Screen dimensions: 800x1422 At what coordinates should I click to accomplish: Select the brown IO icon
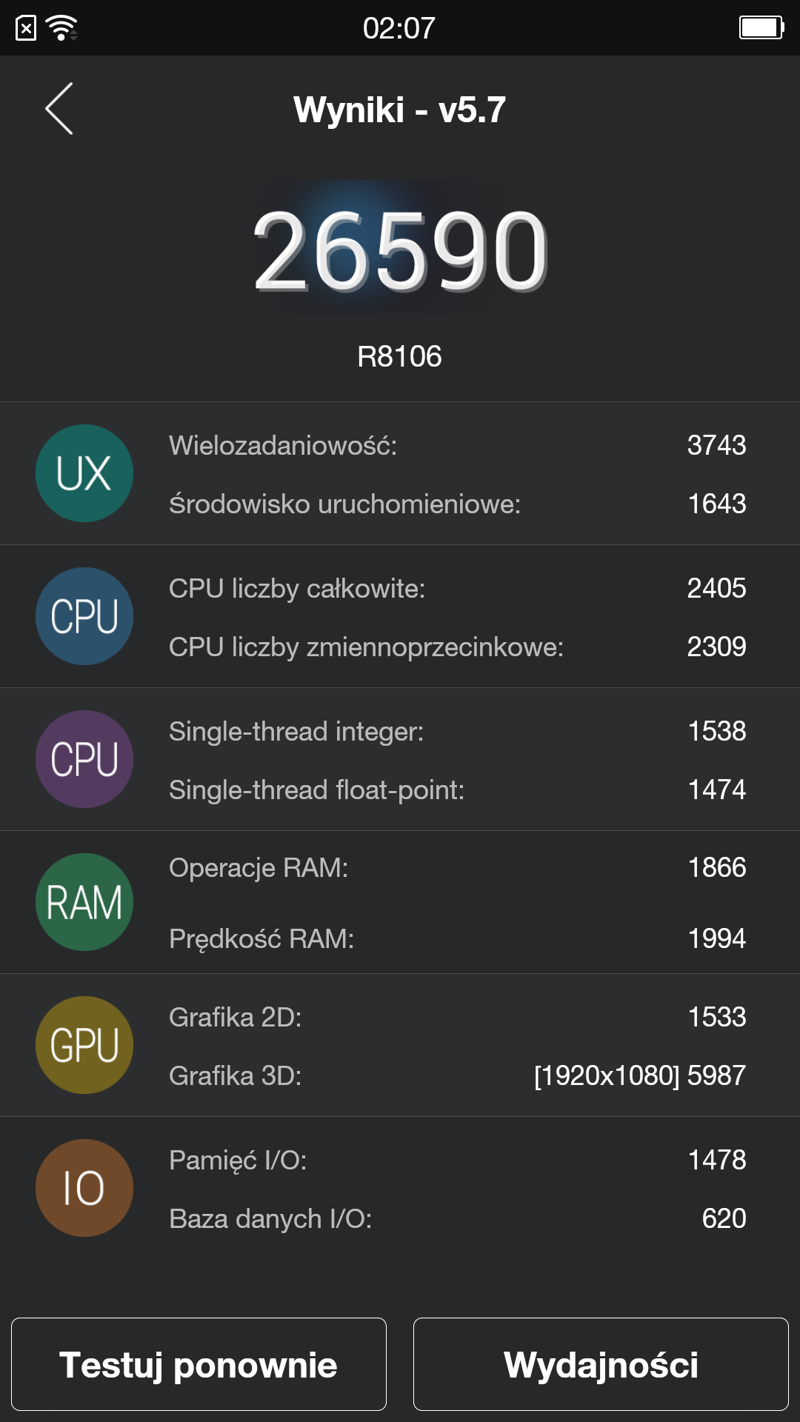point(84,1188)
